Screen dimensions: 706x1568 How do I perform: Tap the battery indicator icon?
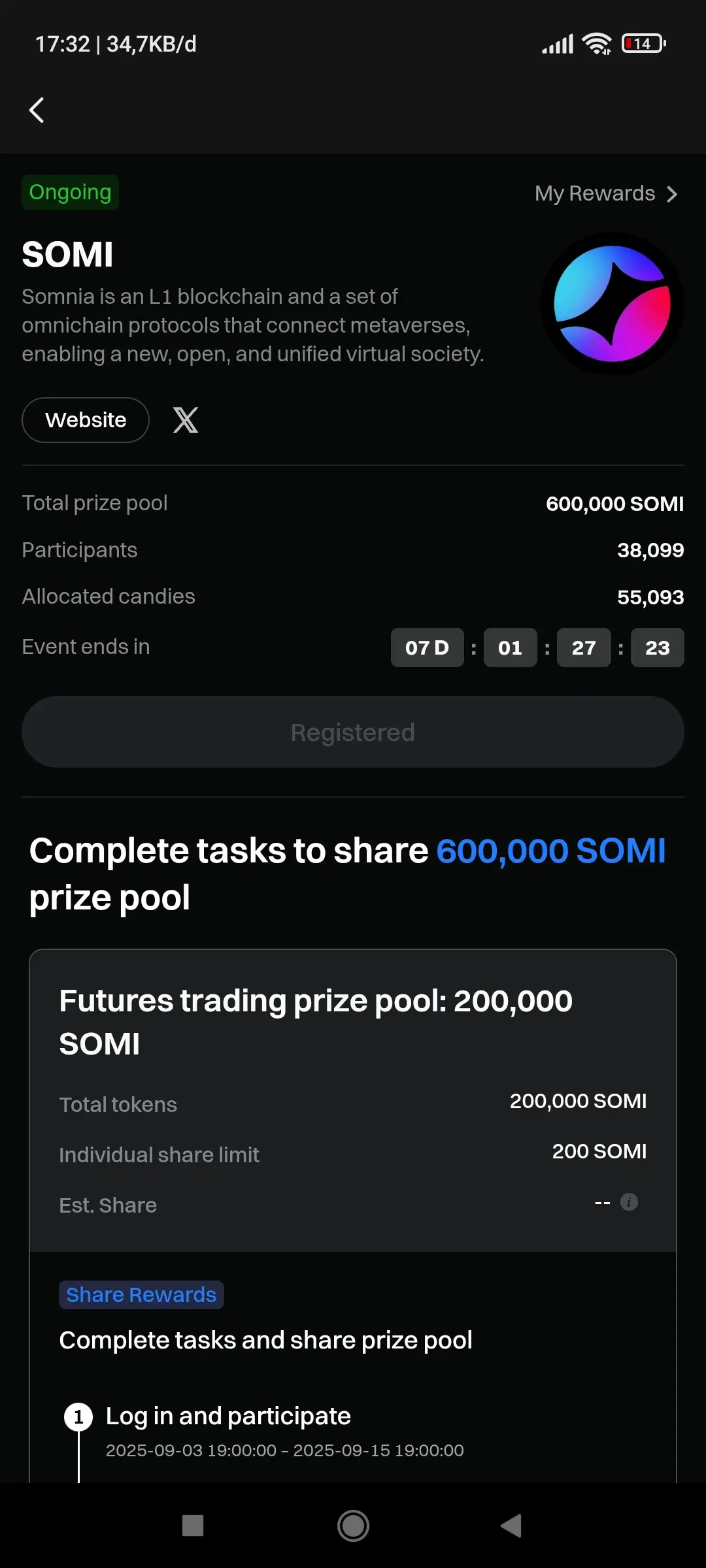click(643, 44)
